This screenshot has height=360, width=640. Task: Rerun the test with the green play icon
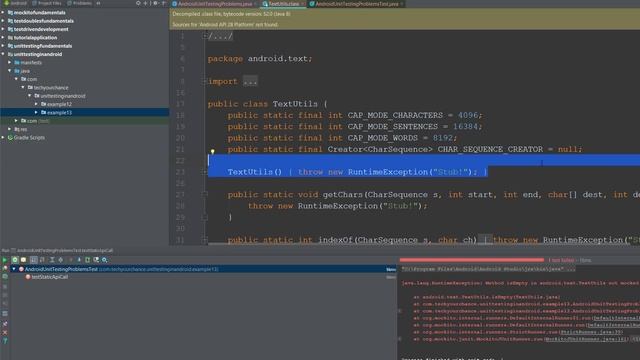coord(4,260)
